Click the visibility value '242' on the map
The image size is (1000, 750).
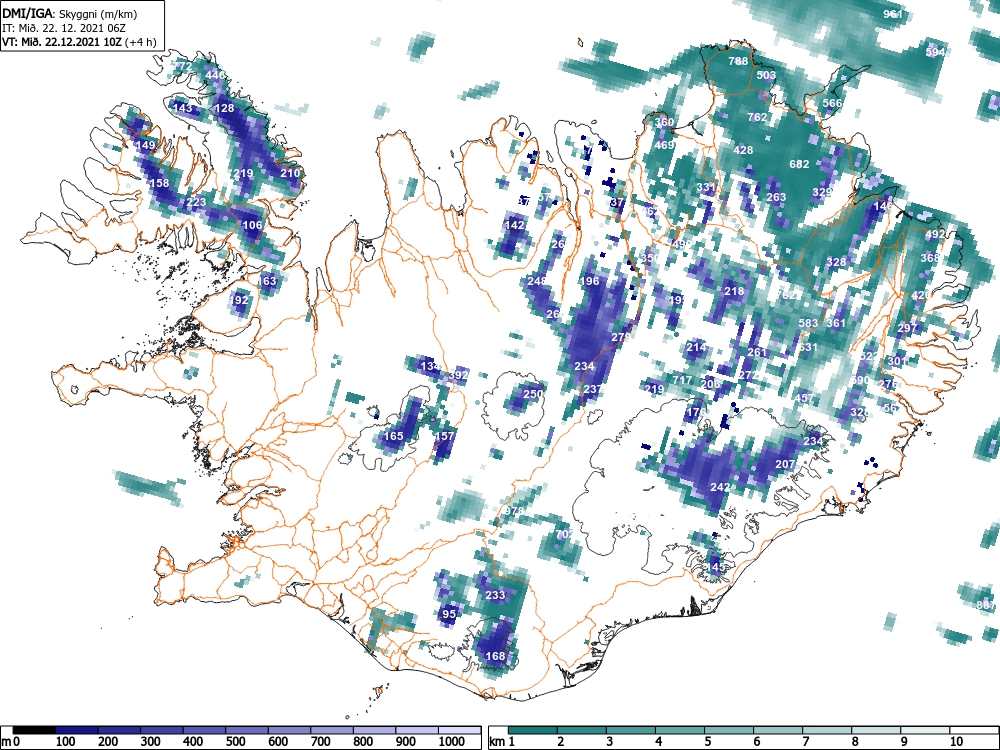point(720,487)
